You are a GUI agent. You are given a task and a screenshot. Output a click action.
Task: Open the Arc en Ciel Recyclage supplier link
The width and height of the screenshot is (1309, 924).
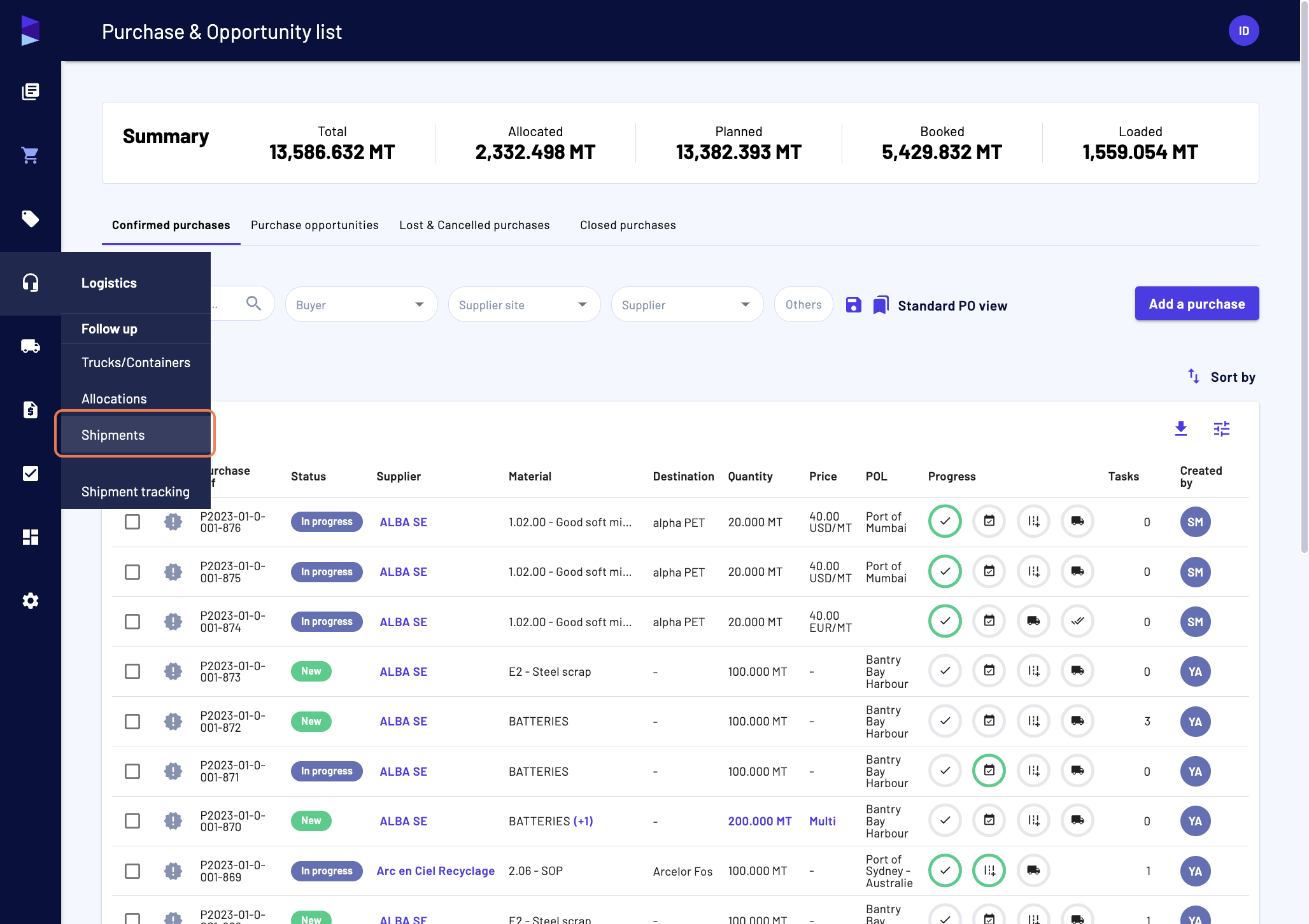[x=435, y=871]
